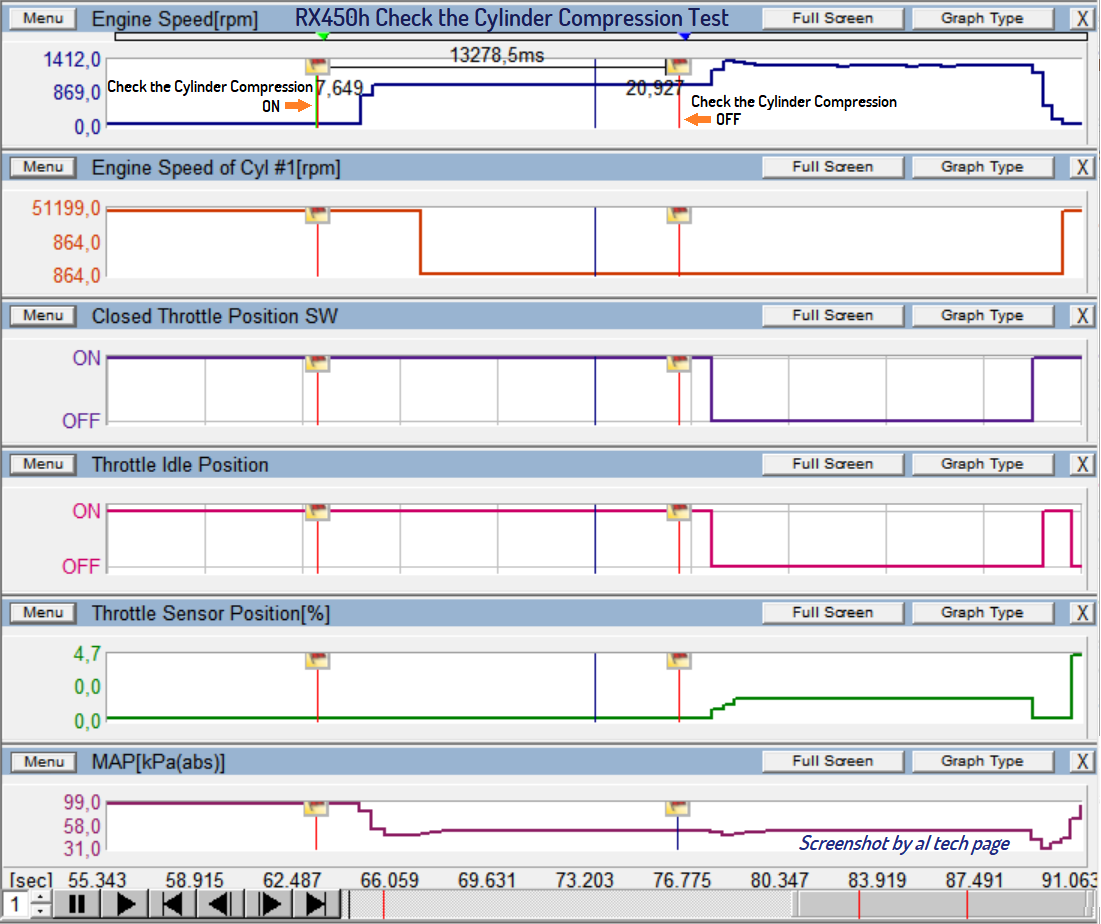Show MAP graph in Full Screen
The image size is (1101, 924).
pyautogui.click(x=832, y=762)
